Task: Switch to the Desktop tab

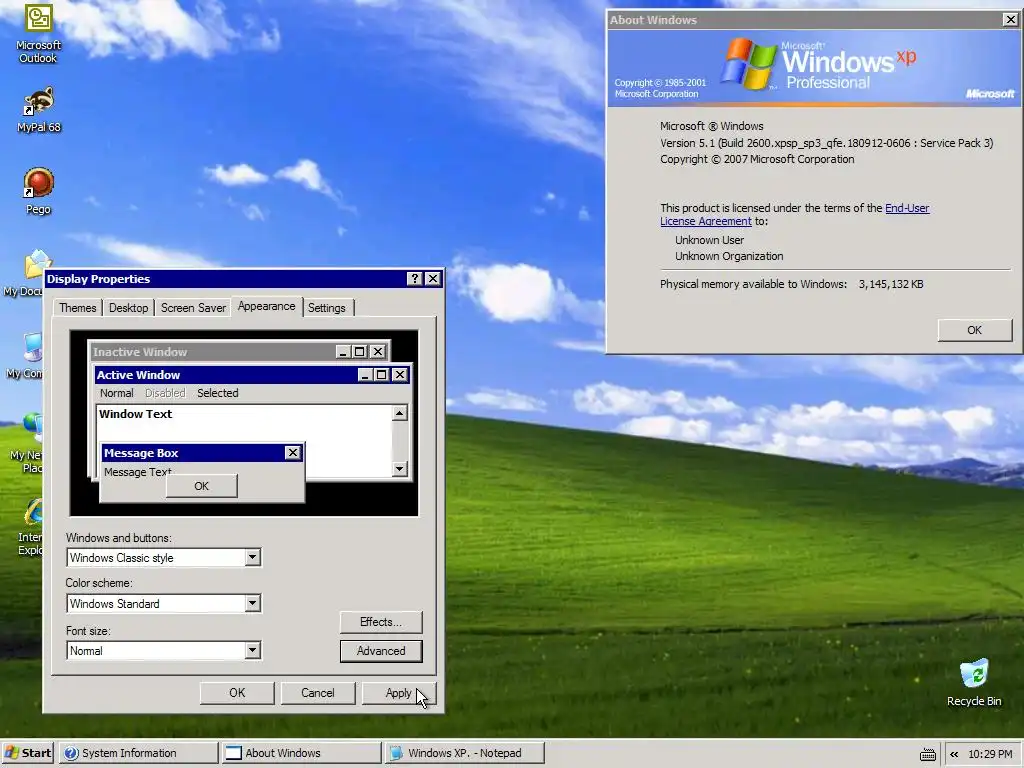Action: point(128,308)
